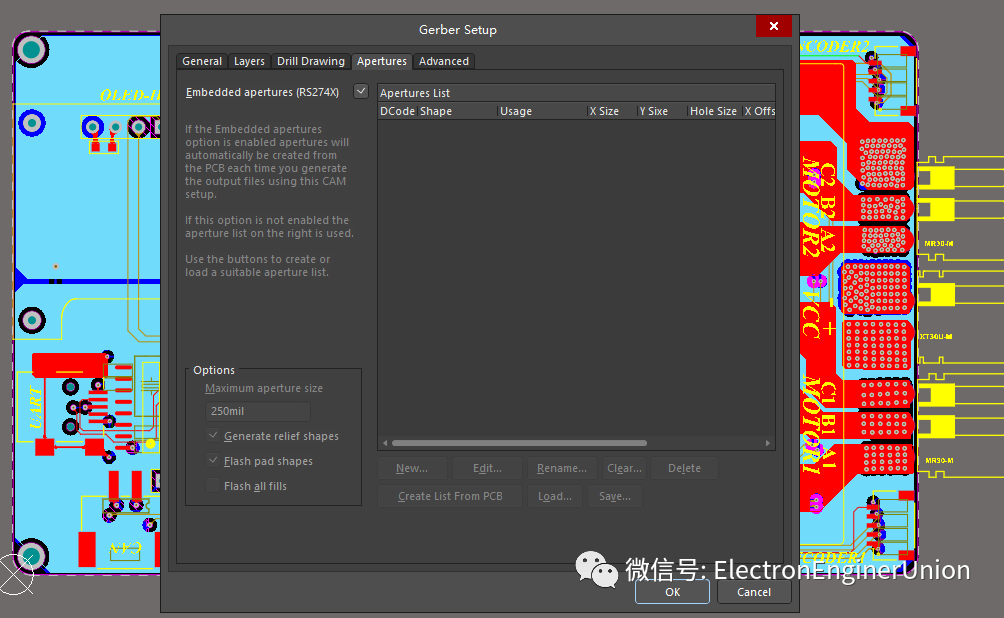
Task: Click the Hole Size column header
Action: coord(712,111)
